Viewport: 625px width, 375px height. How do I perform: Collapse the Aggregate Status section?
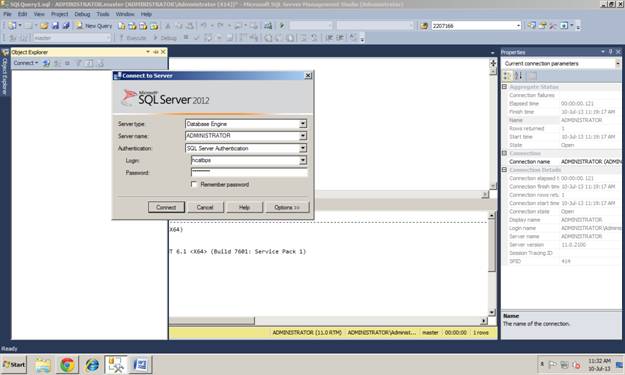[x=505, y=87]
